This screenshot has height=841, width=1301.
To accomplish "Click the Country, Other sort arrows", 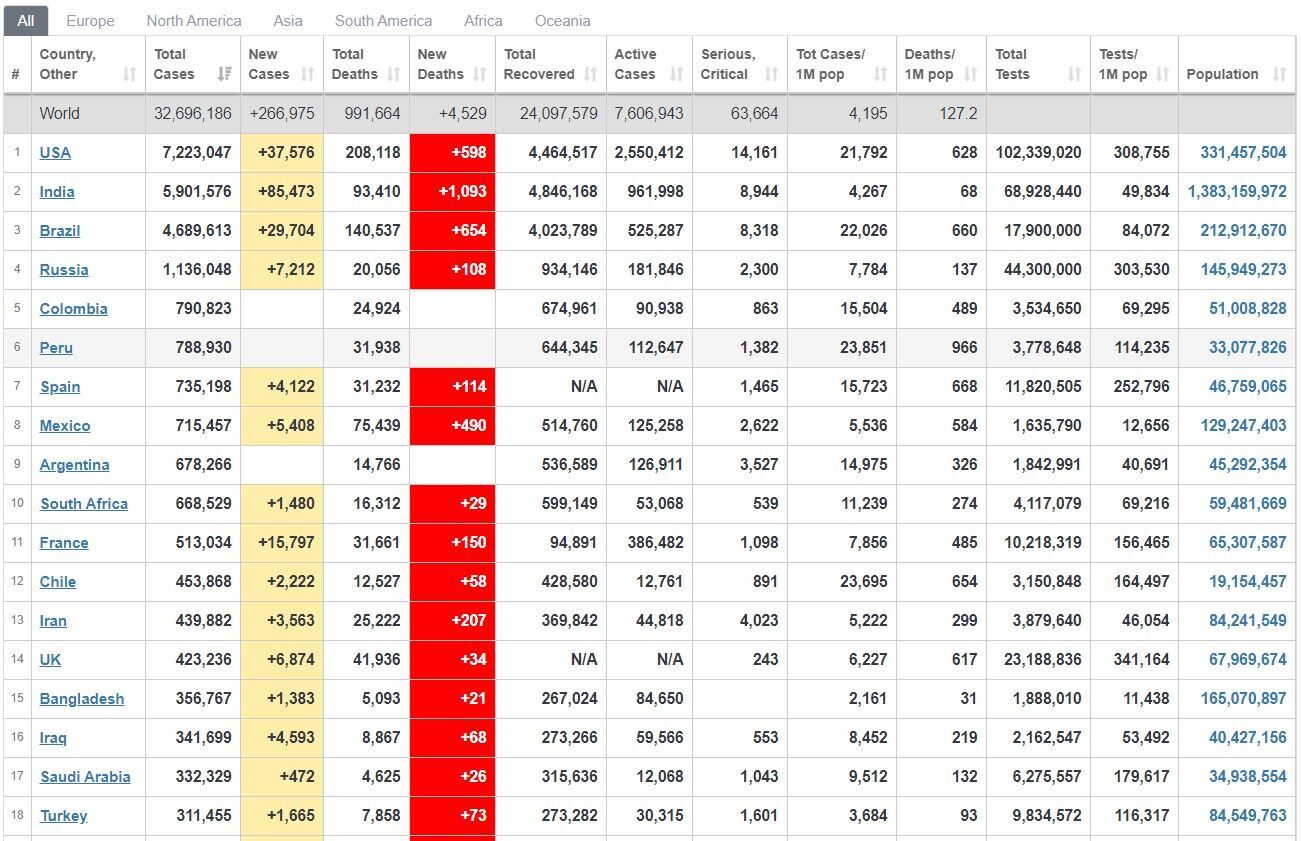I will click(x=129, y=74).
